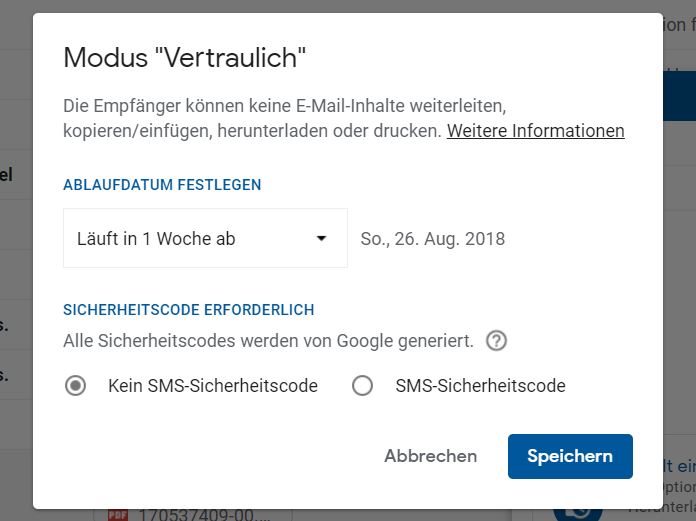Open the "Läuft in 1 Woche ab" dropdown
Viewport: 696px width, 521px height.
205,238
